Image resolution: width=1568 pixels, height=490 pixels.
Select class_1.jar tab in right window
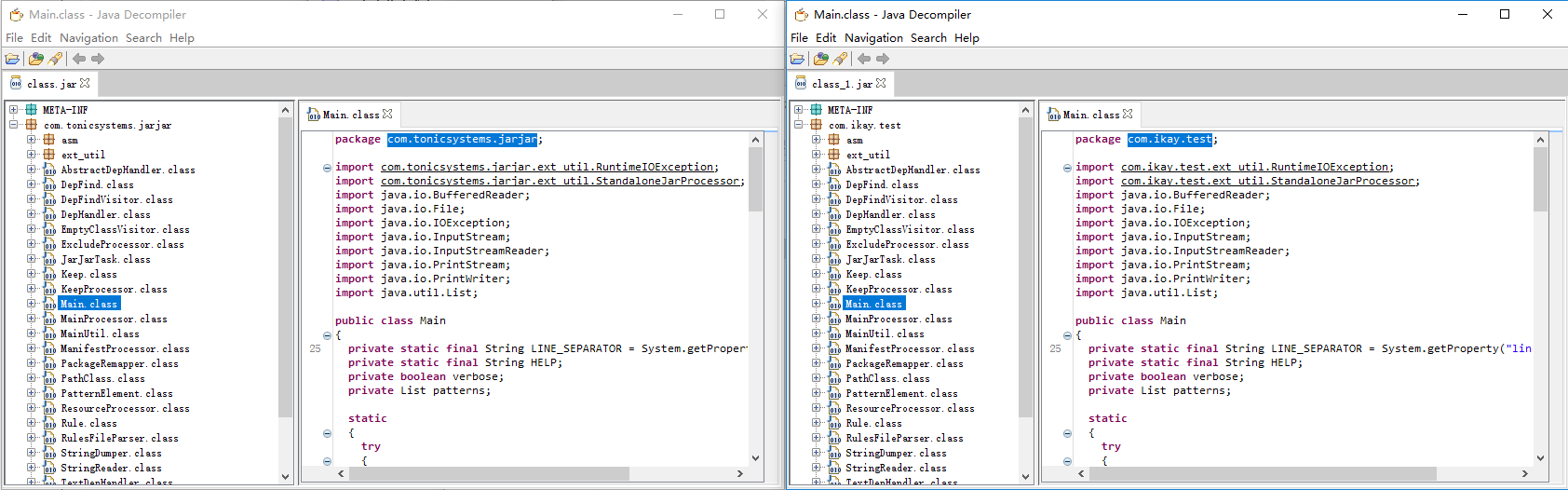[x=843, y=84]
